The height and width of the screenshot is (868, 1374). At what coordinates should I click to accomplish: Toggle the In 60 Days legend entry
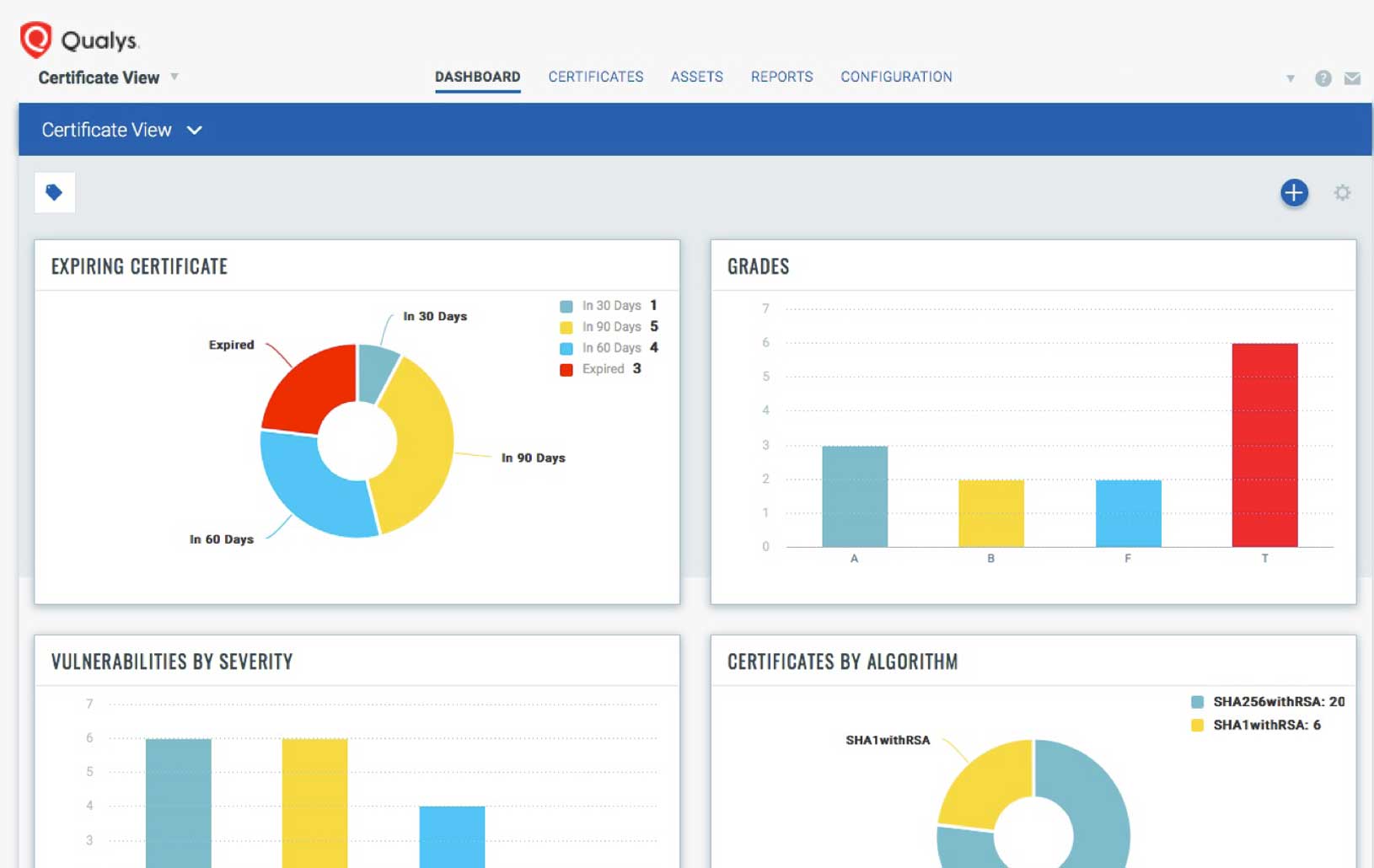pyautogui.click(x=612, y=347)
